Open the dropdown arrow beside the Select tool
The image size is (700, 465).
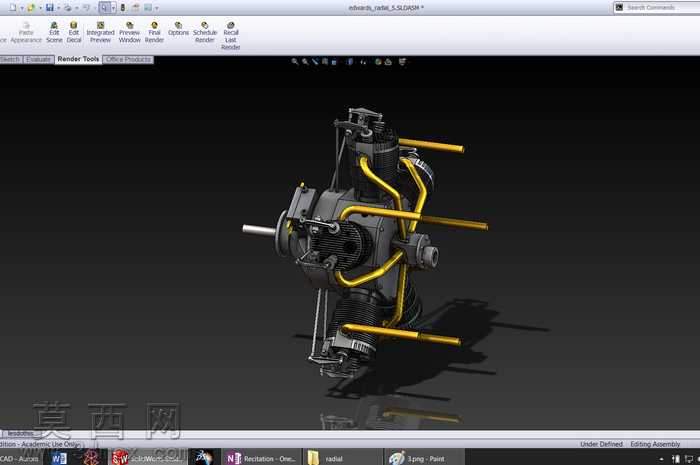click(113, 8)
